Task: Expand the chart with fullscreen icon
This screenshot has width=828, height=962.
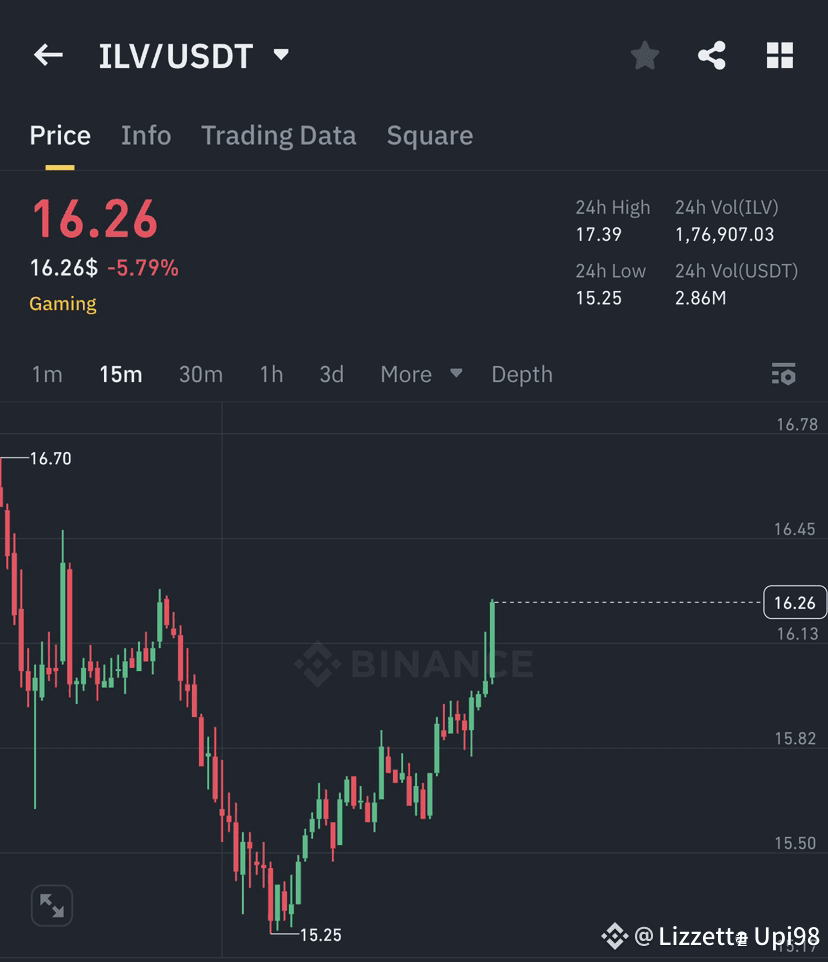Action: click(51, 905)
